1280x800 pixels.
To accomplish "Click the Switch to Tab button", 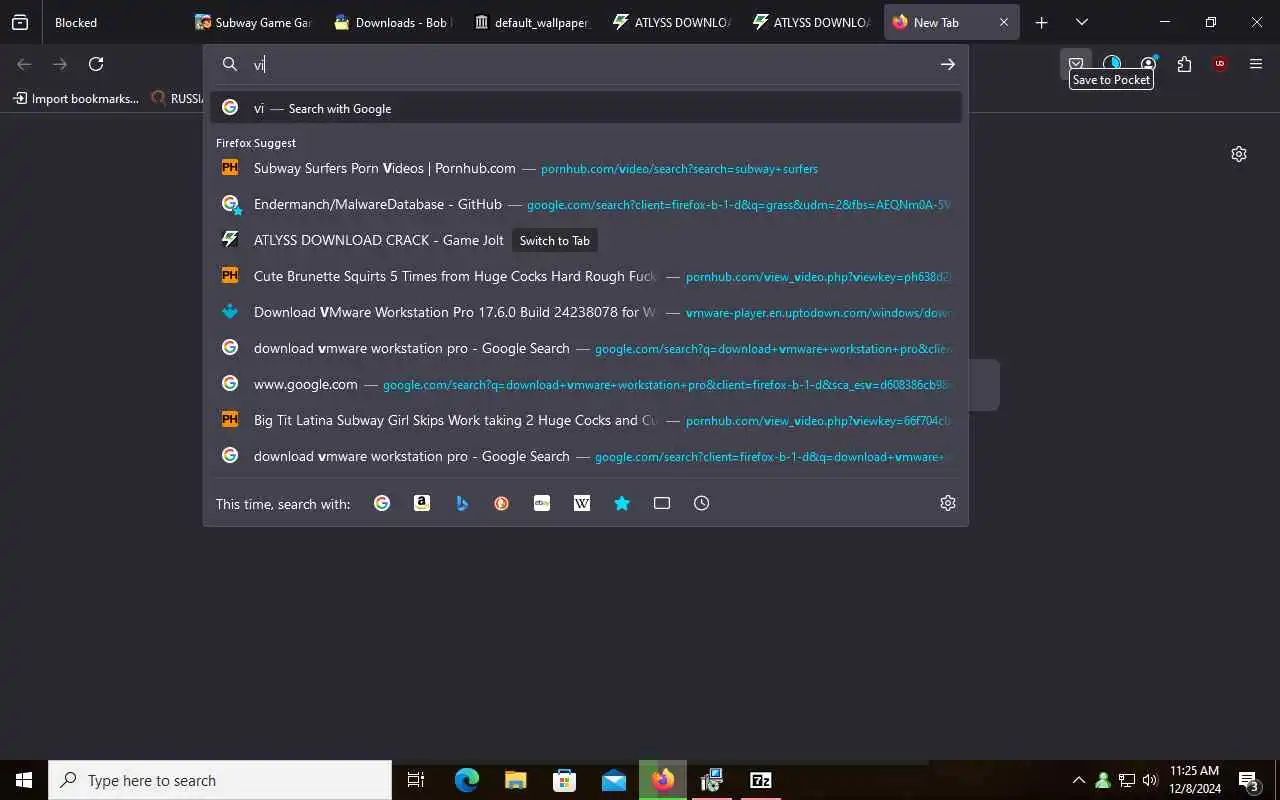I will coord(555,240).
